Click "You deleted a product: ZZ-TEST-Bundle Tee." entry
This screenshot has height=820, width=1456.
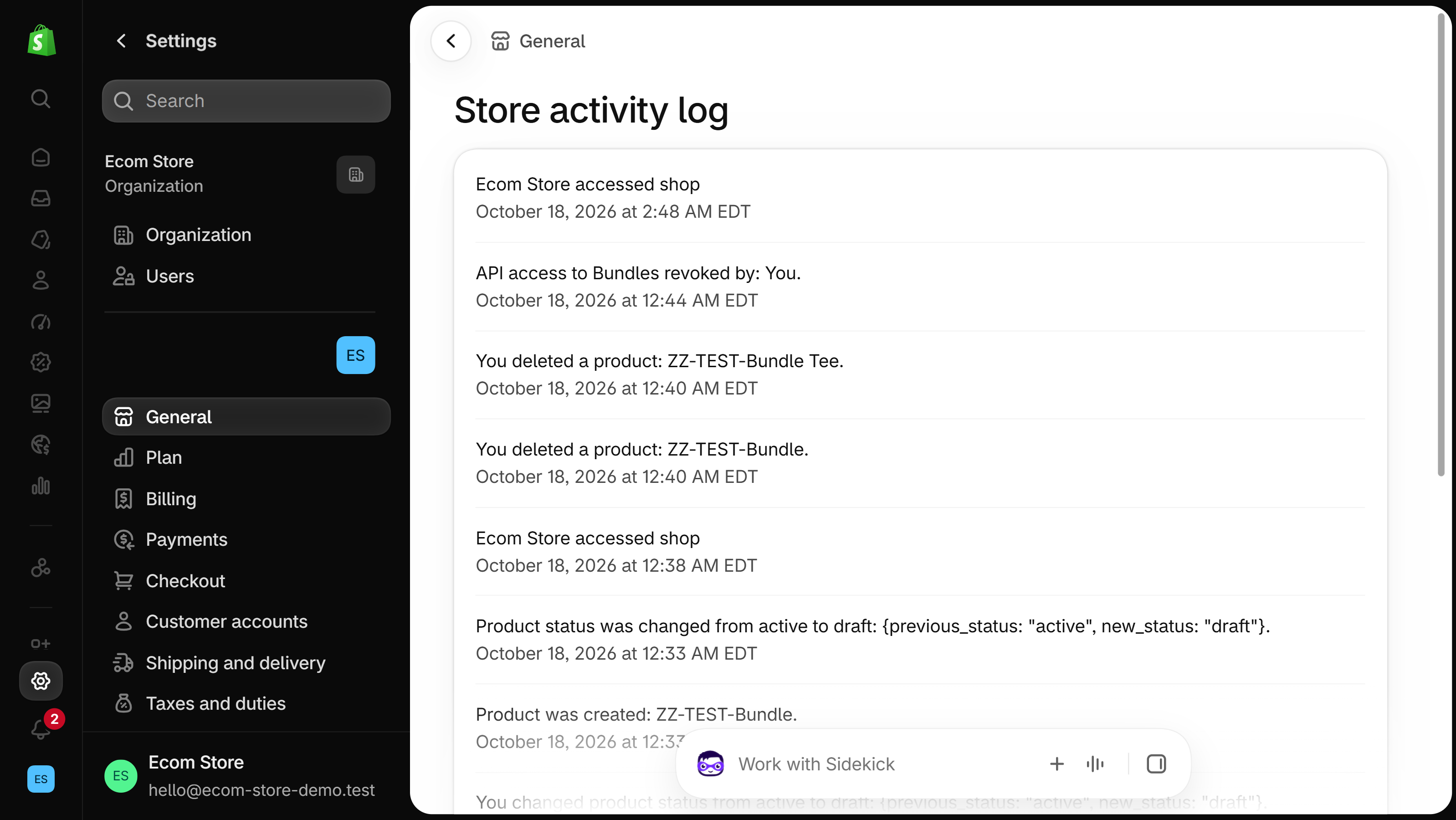[920, 374]
